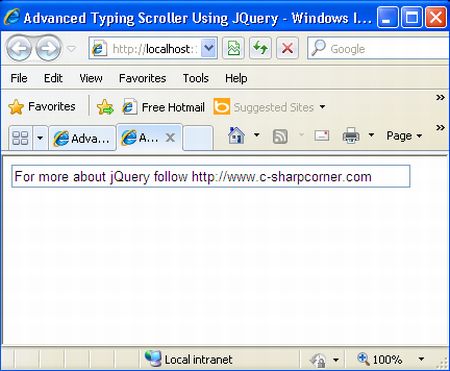The image size is (450, 371).
Task: Expand the Quick Tabs list dropdown arrow
Action: 40,138
